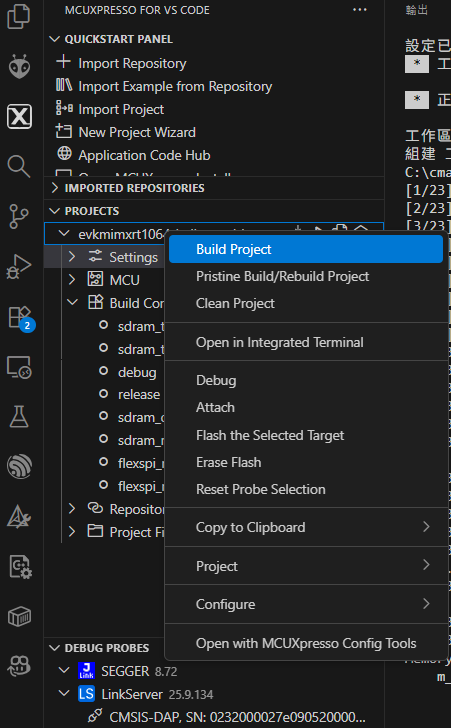This screenshot has width=451, height=728.
Task: Choose Debug from context menu
Action: coord(306,380)
